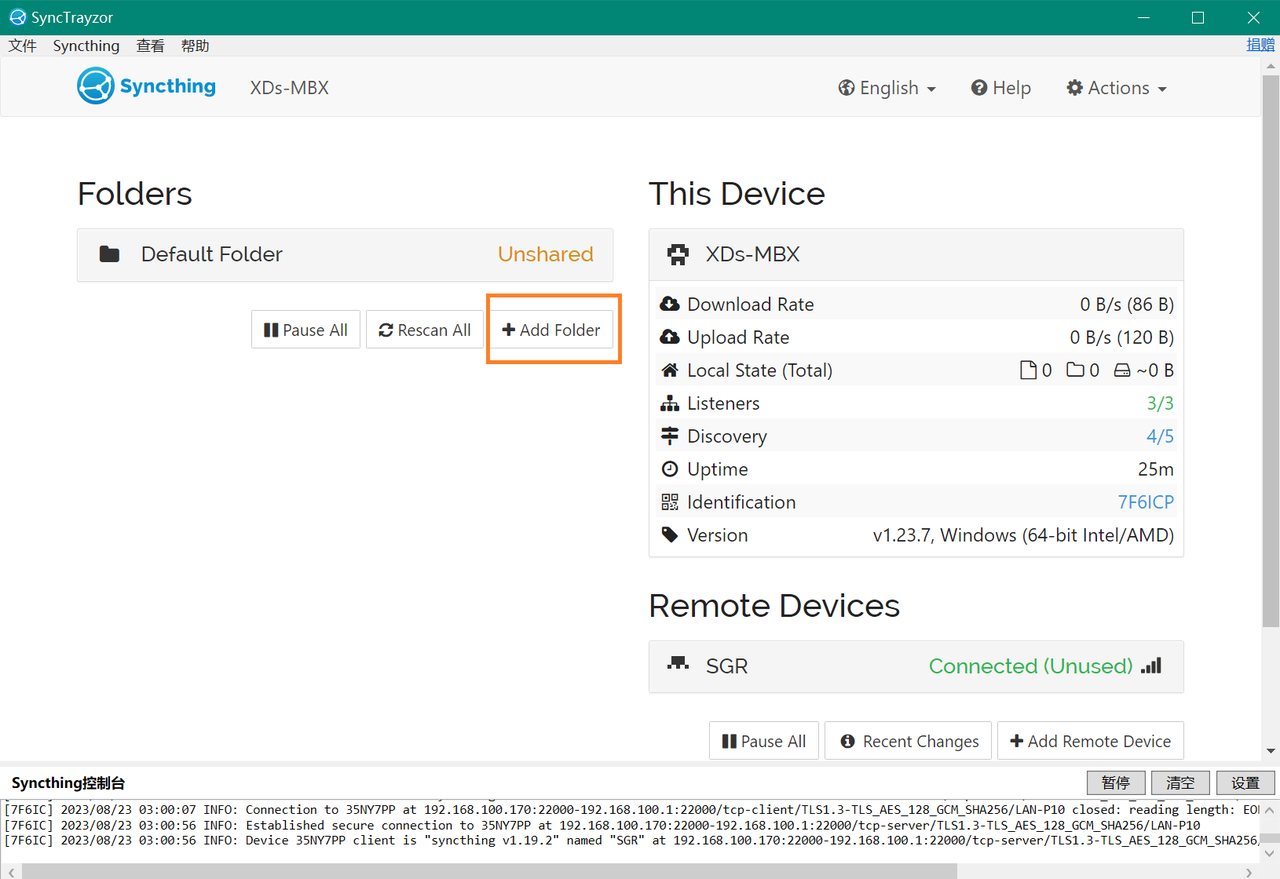Click the folder icon beside Default Folder
Screen dimensions: 1280x879
[x=110, y=254]
